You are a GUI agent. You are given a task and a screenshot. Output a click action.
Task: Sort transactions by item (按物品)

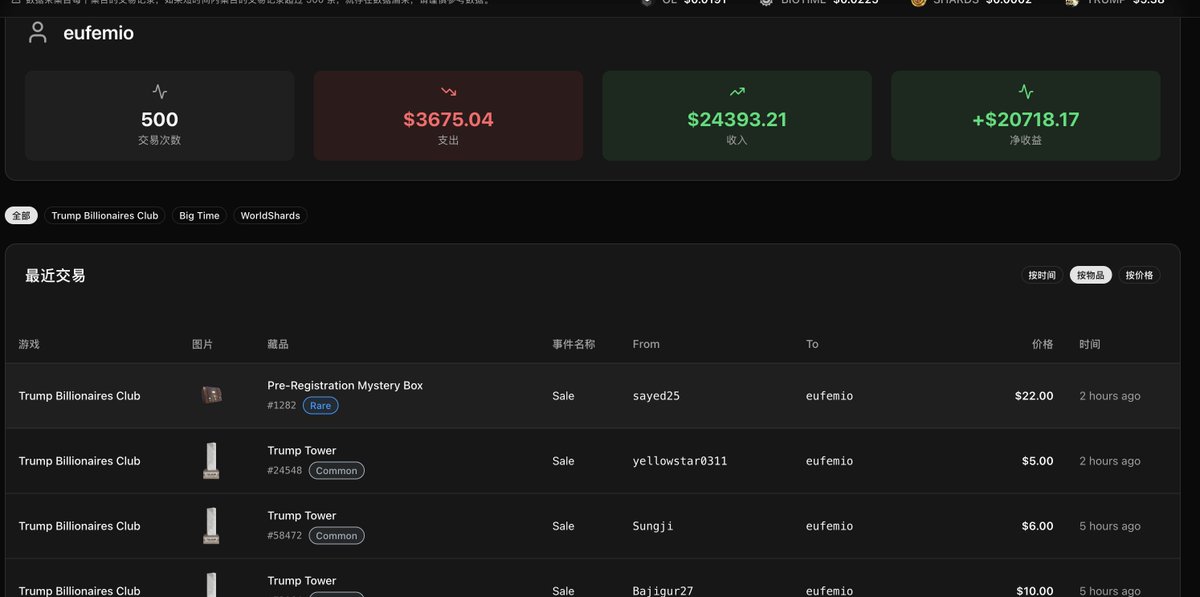click(x=1091, y=275)
